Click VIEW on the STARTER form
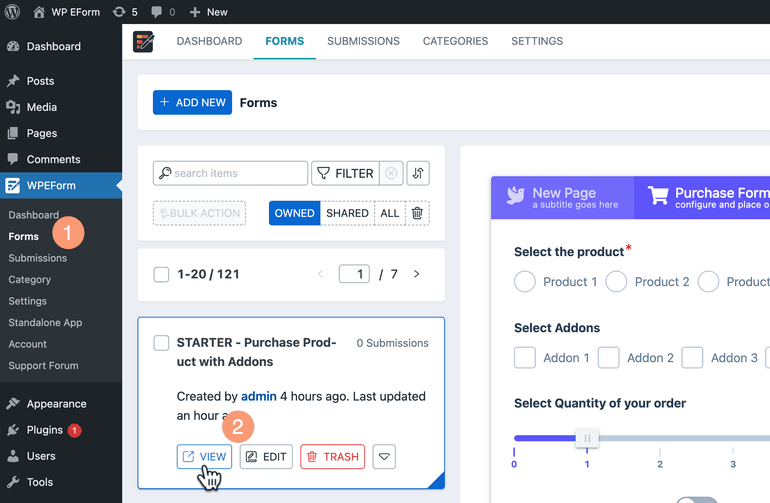Image resolution: width=770 pixels, height=503 pixels. [204, 457]
